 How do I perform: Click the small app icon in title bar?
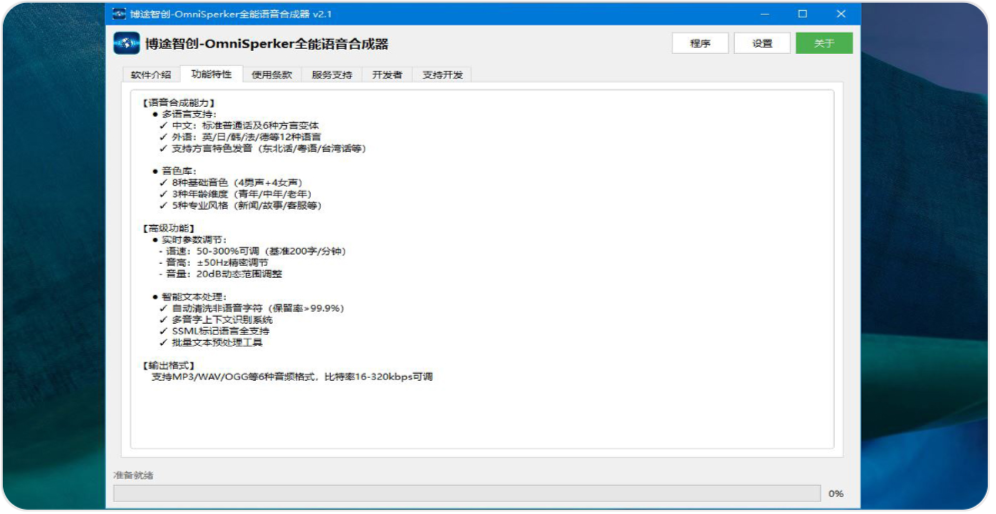click(x=119, y=14)
